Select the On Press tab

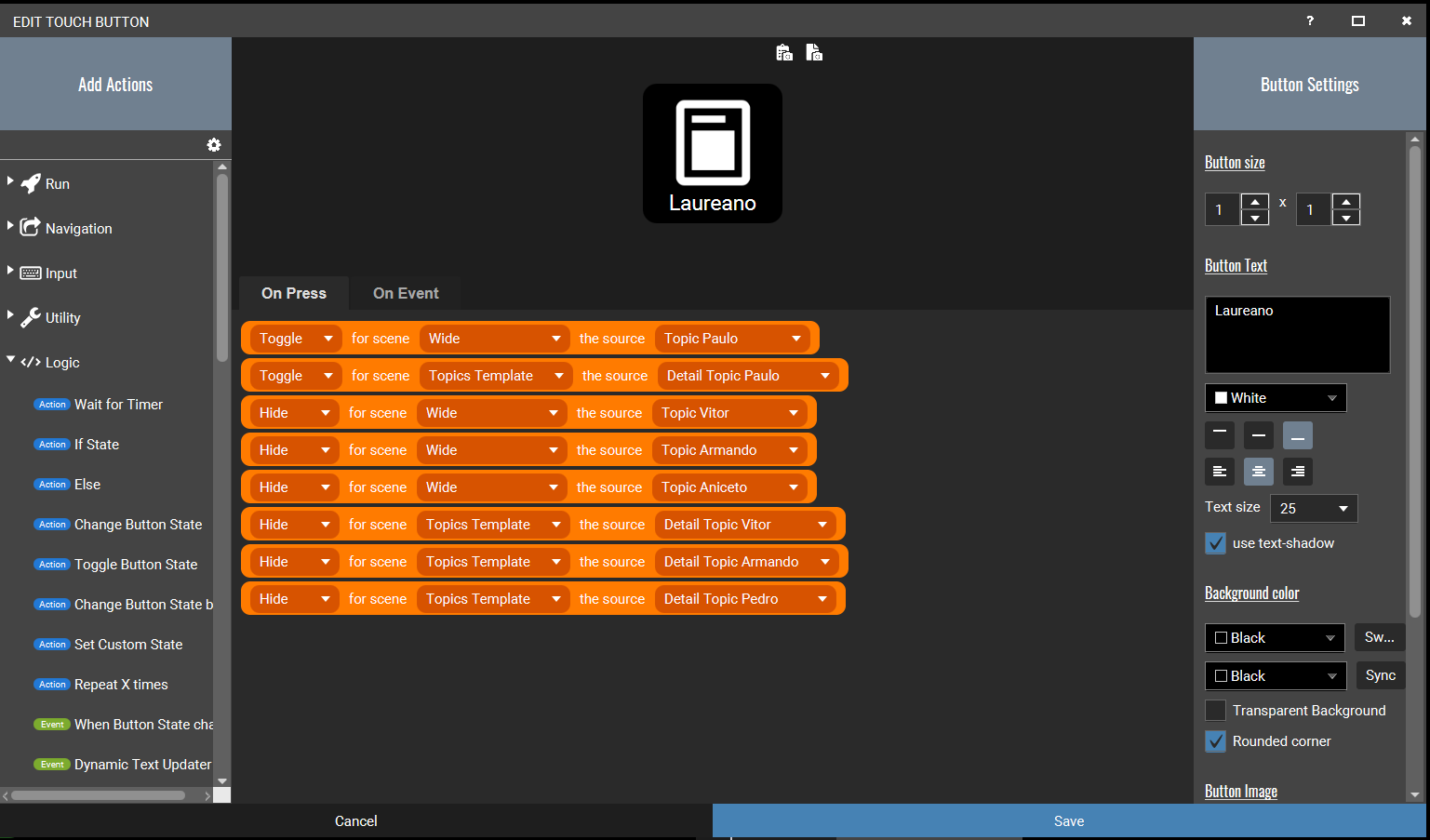click(293, 293)
